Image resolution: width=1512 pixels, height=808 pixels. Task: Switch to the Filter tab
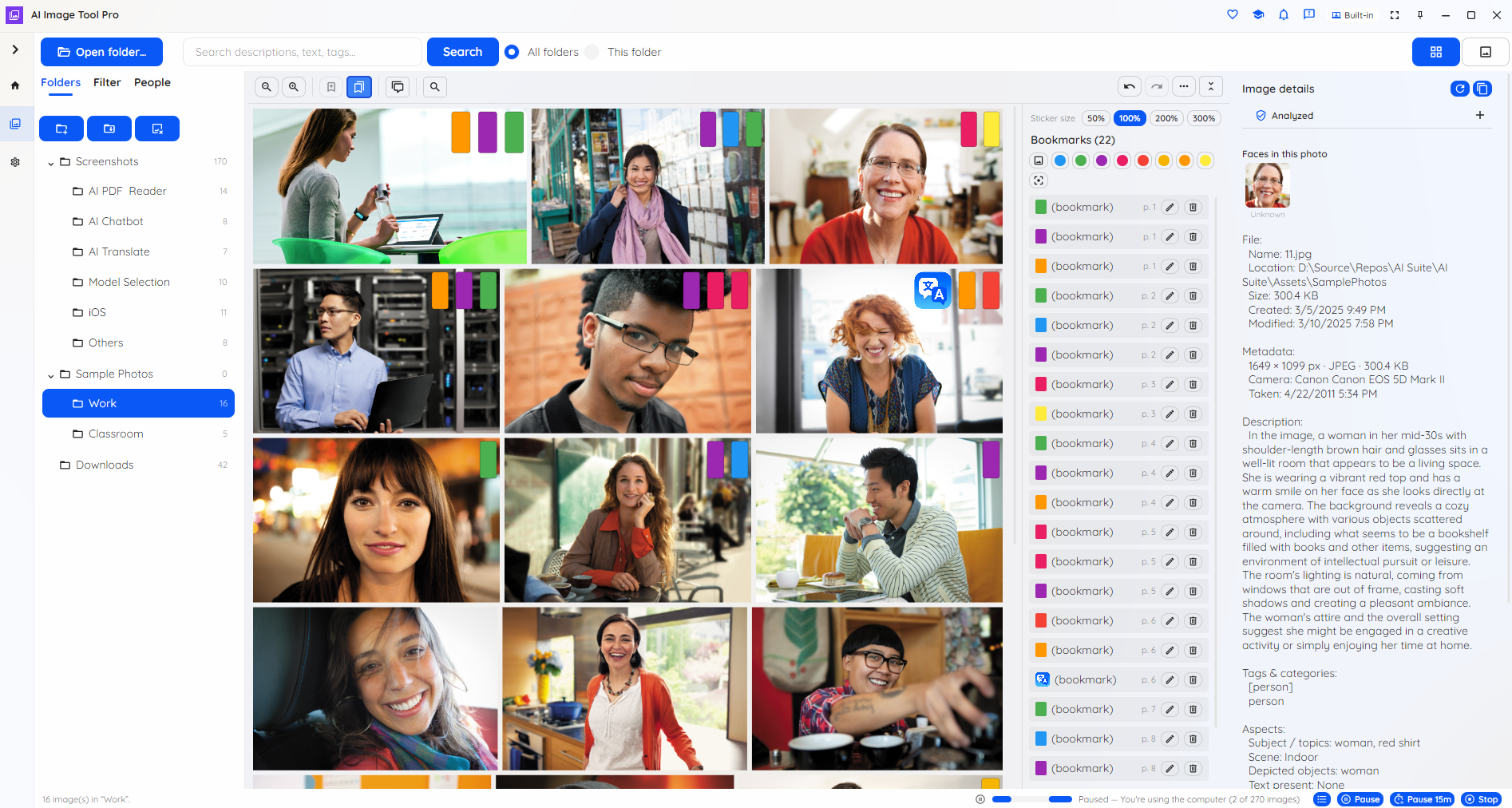point(107,82)
